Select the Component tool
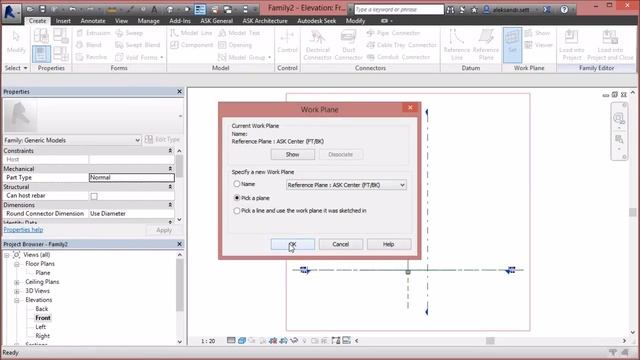This screenshot has height=360, width=640. (x=191, y=45)
